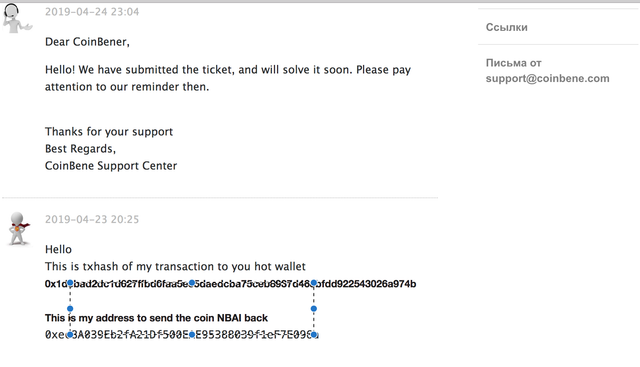Viewport: 640px width, 367px height.
Task: Click the bottom-right selection handle dot
Action: 313,335
